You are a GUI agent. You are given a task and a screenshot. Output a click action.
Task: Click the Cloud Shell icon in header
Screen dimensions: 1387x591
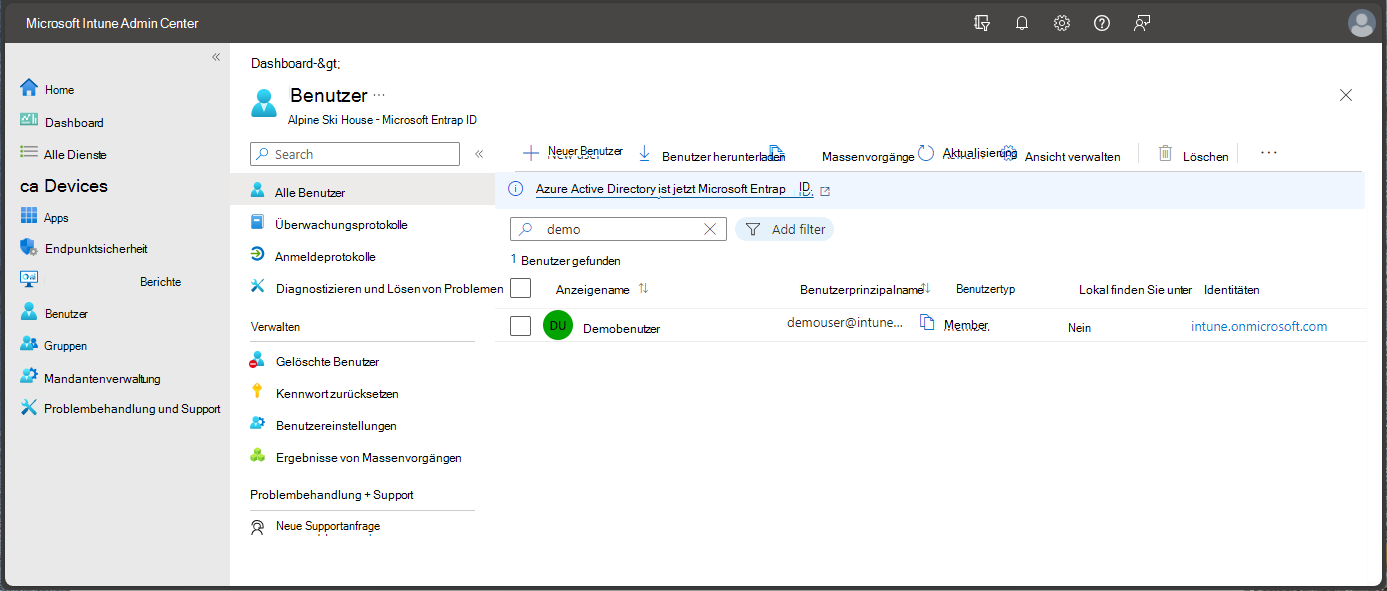pos(982,23)
